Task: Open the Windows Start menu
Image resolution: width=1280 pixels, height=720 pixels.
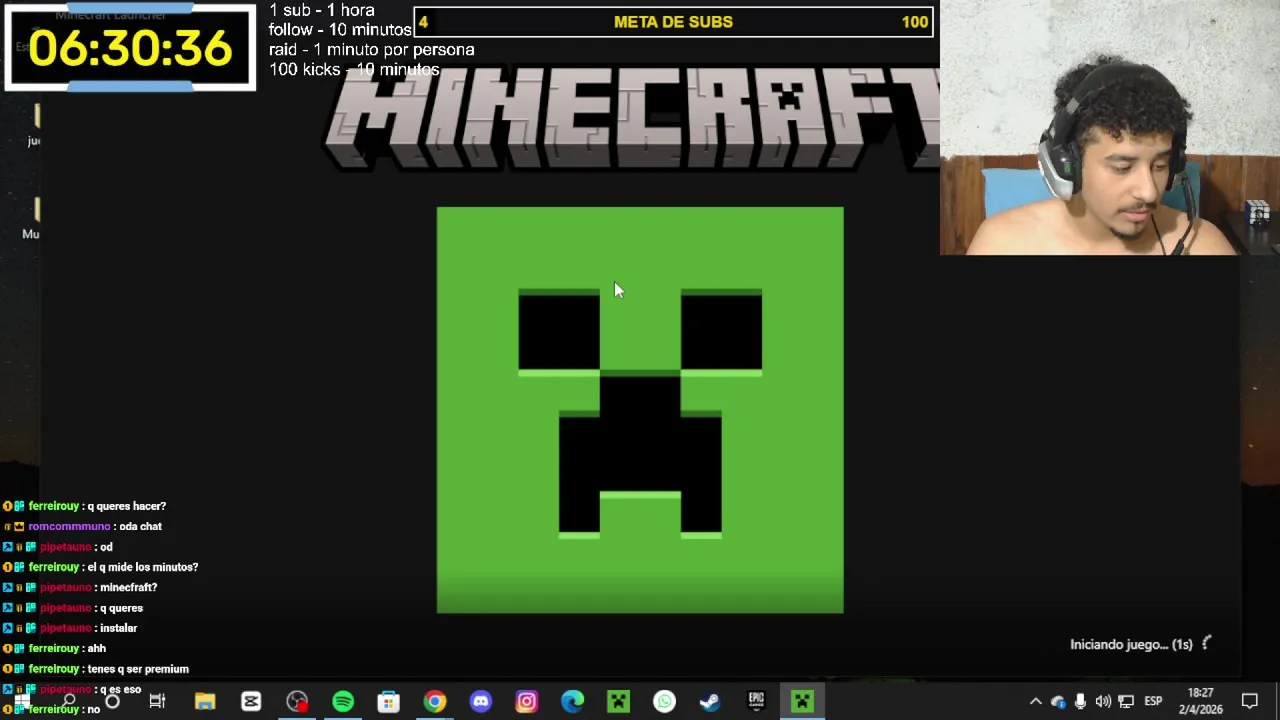Action: click(x=21, y=701)
